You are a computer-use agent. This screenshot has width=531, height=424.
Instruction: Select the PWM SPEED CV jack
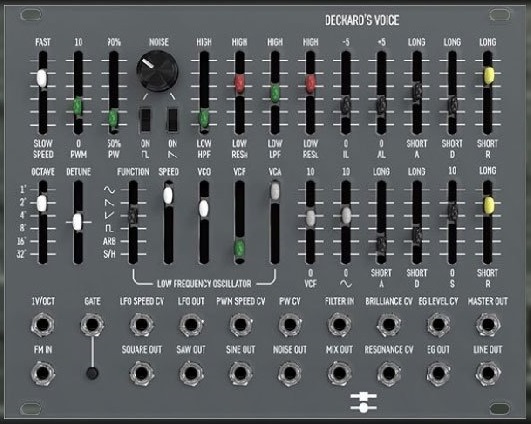(240, 324)
